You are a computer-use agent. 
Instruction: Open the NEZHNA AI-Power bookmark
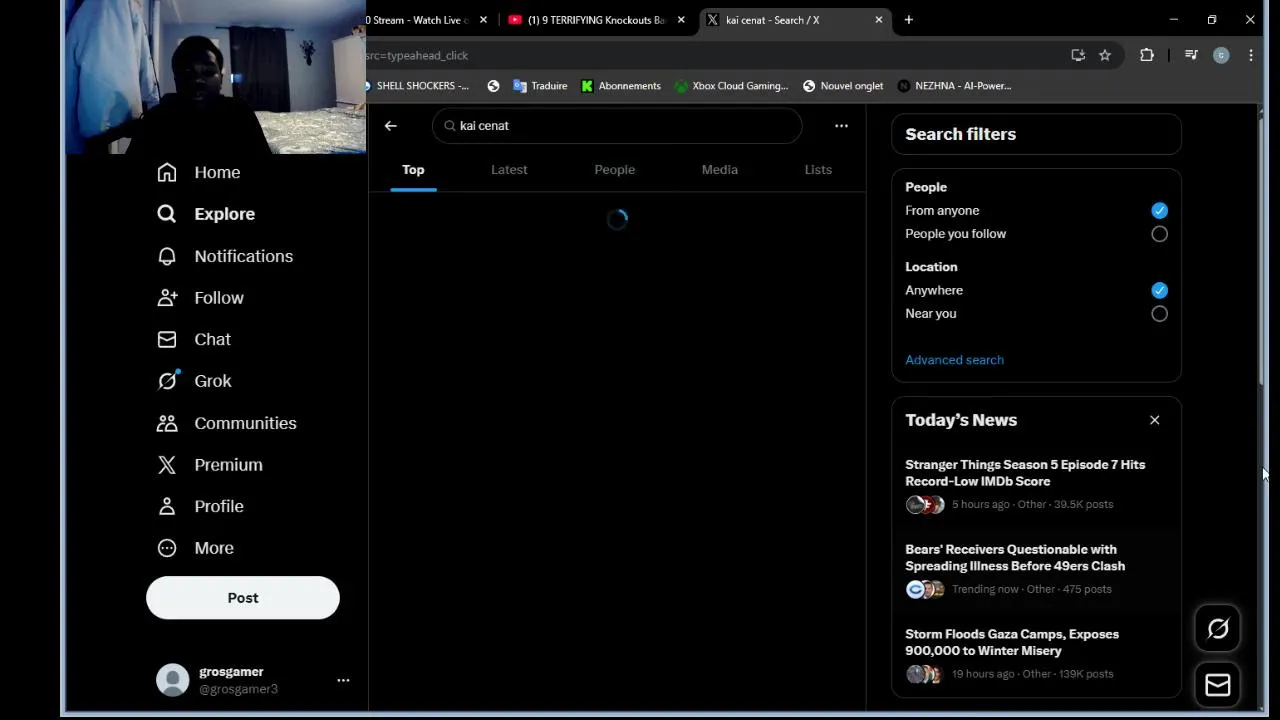[x=955, y=86]
